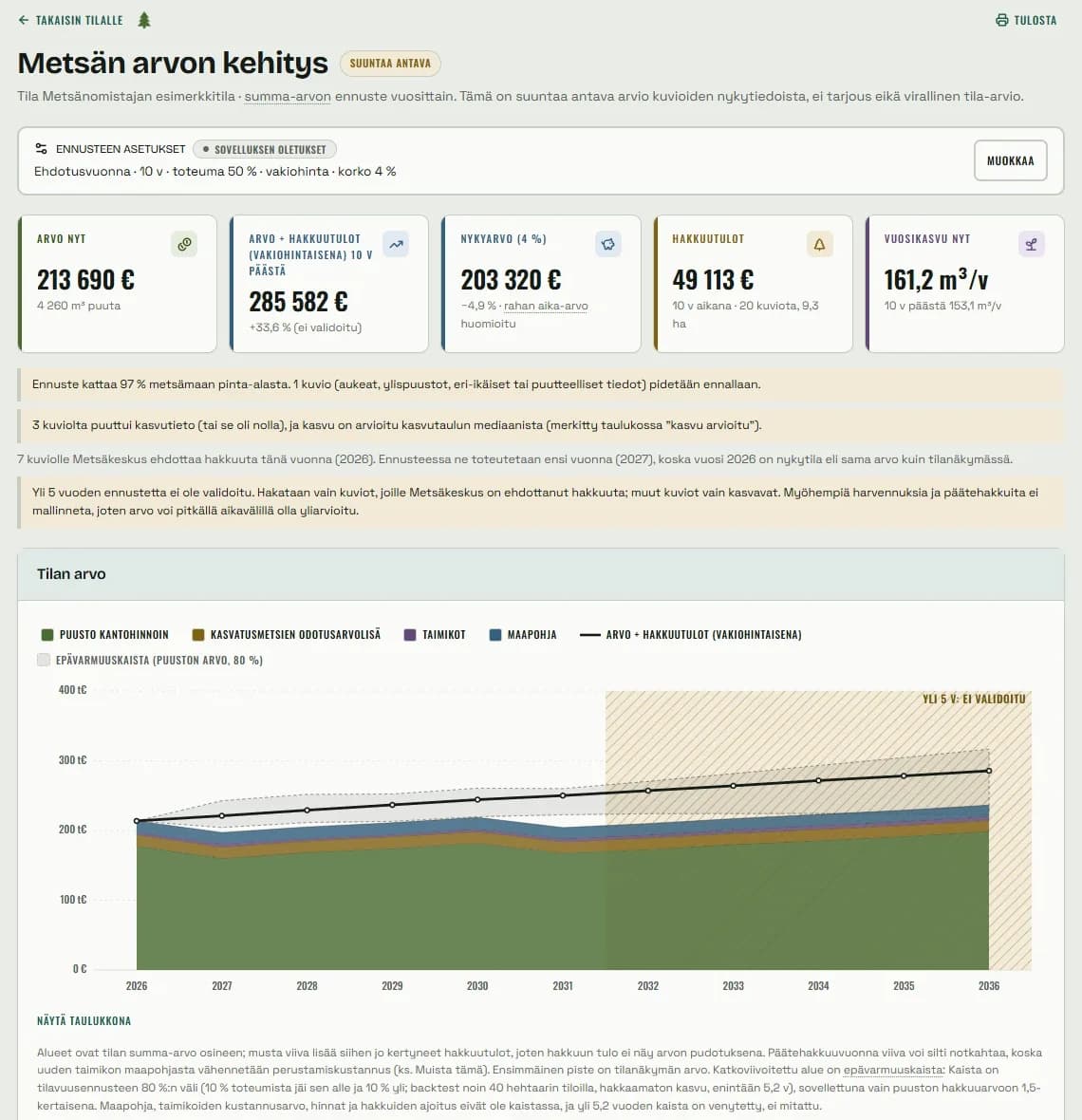Click the '+33,6 % (ei validoitu)' text
The width and height of the screenshot is (1082, 1120).
(306, 327)
